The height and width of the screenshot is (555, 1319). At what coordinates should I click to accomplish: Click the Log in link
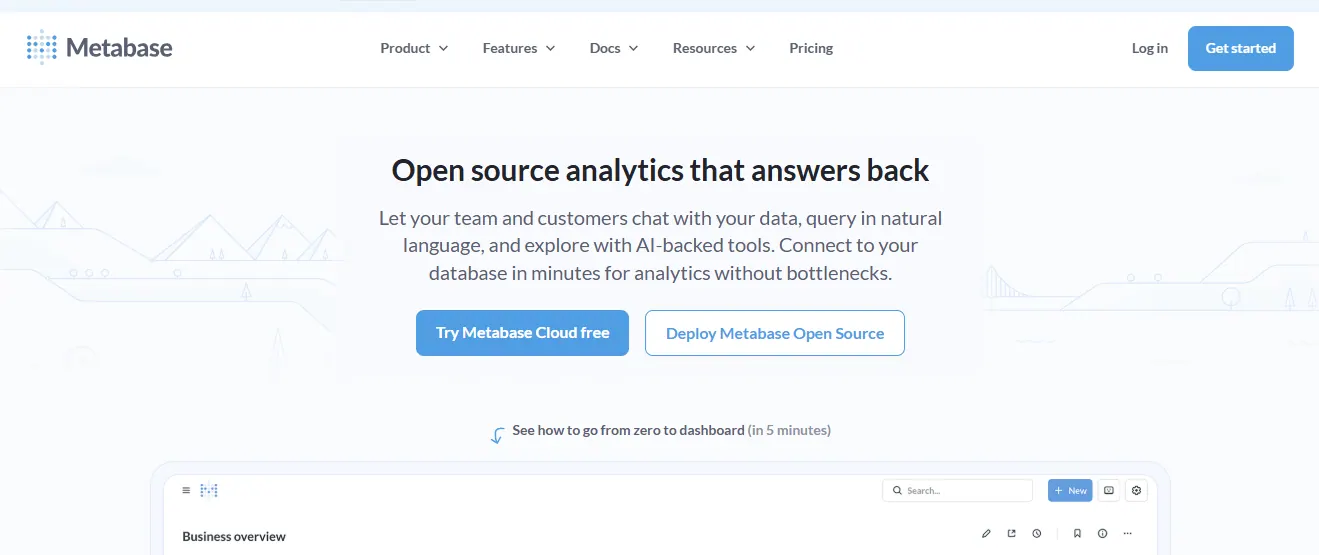(x=1149, y=48)
